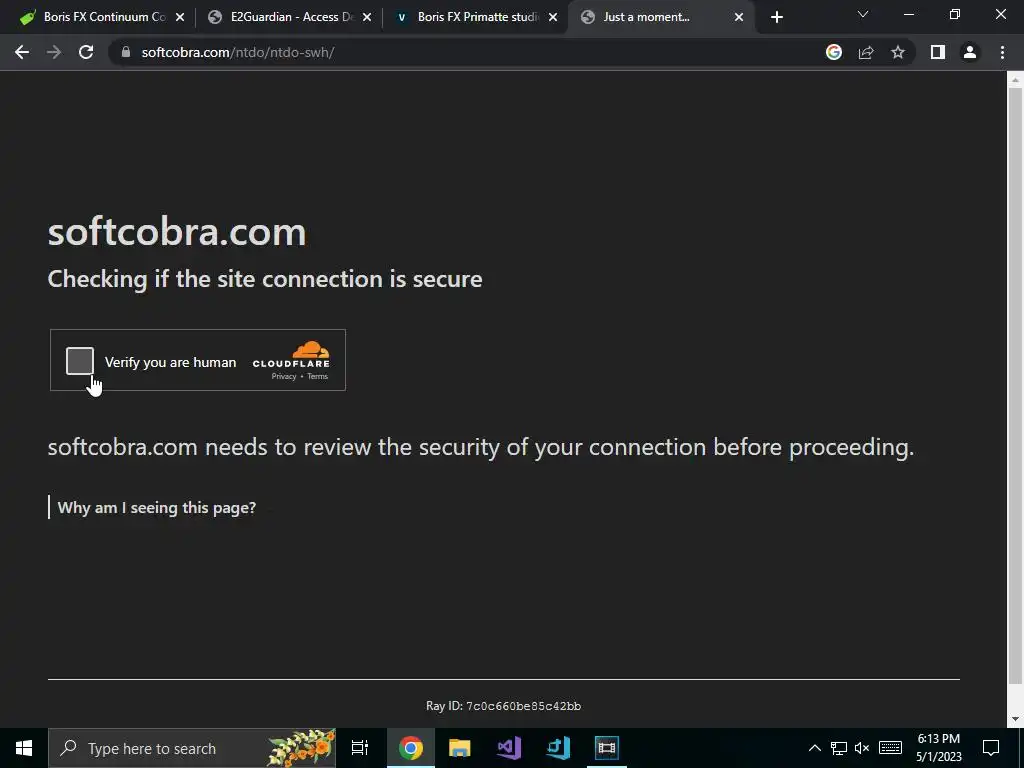Screen dimensions: 1024x768
Task: Open the filmstrip video app on taskbar
Action: pyautogui.click(x=607, y=748)
